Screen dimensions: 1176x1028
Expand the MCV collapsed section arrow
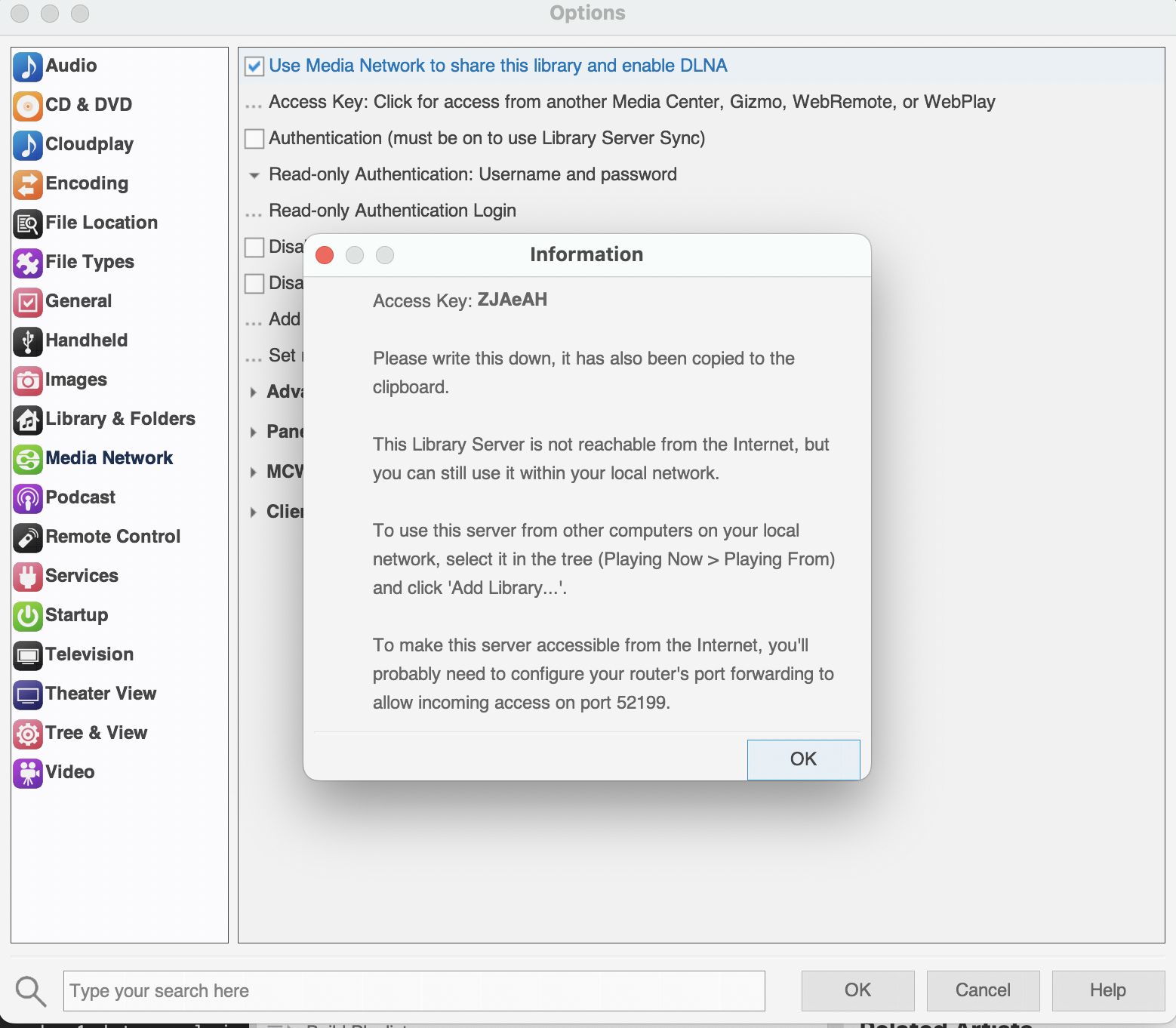pos(254,472)
